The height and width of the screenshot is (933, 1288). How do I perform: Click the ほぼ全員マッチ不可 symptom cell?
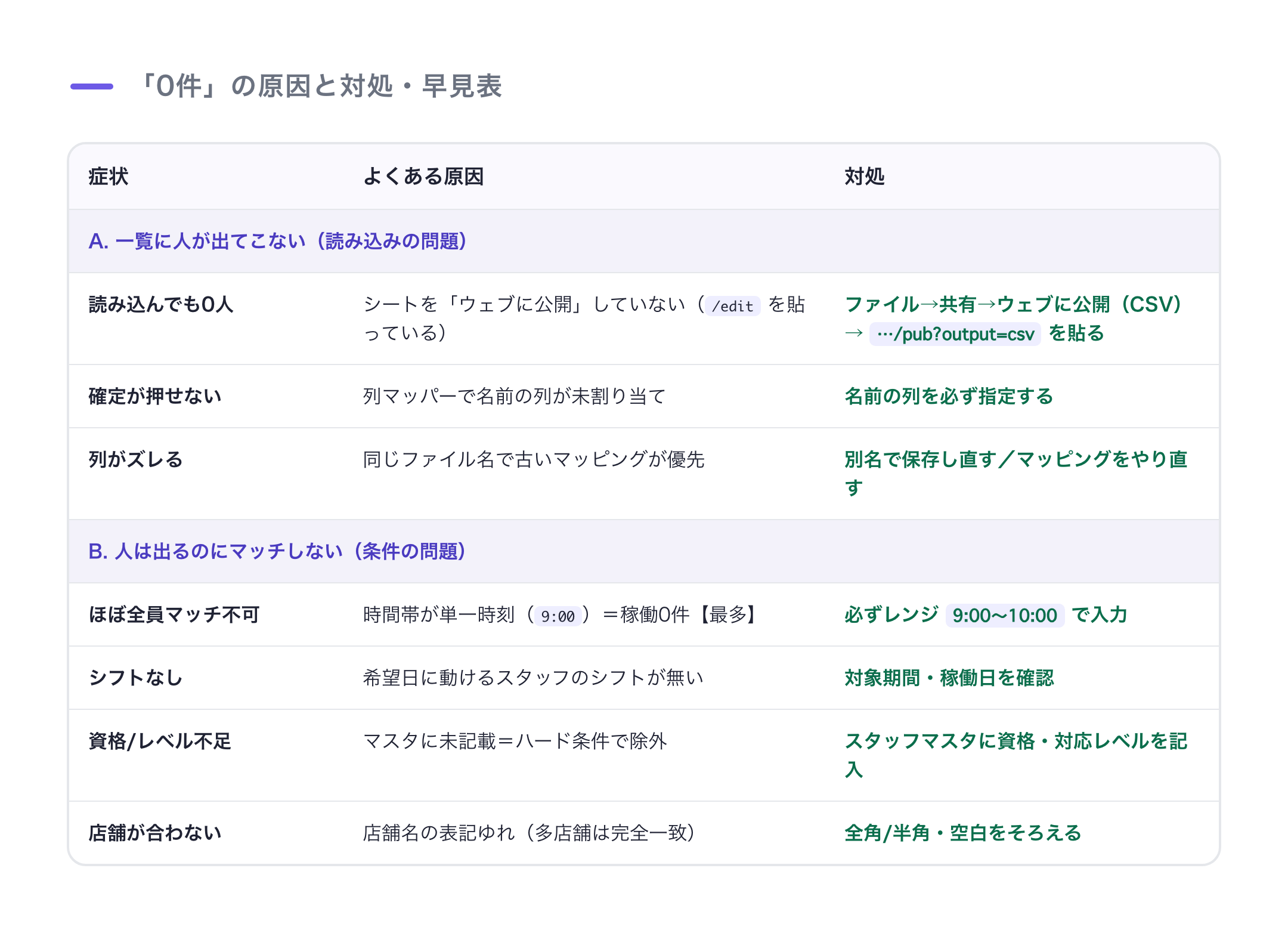174,614
